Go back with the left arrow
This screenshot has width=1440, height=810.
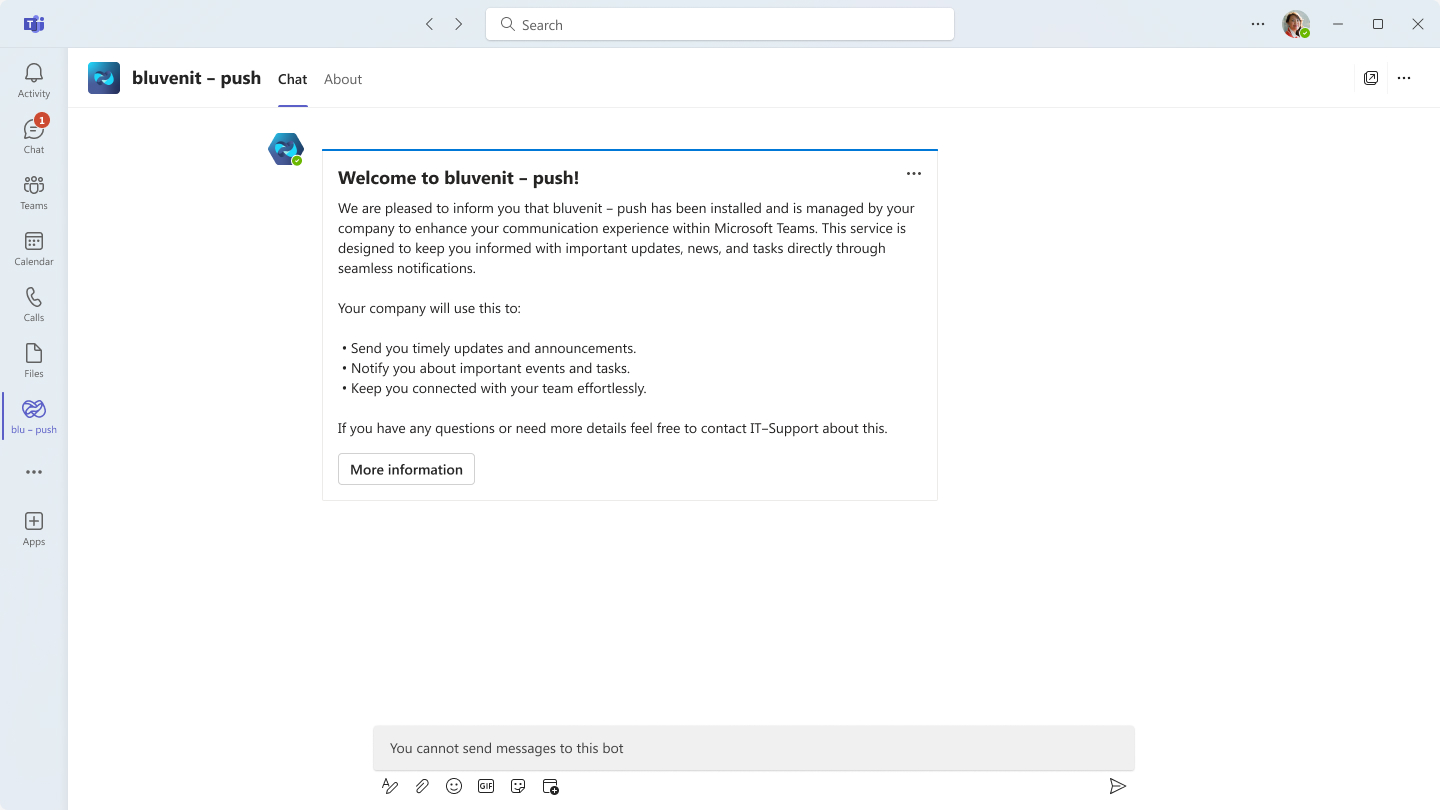[x=429, y=24]
